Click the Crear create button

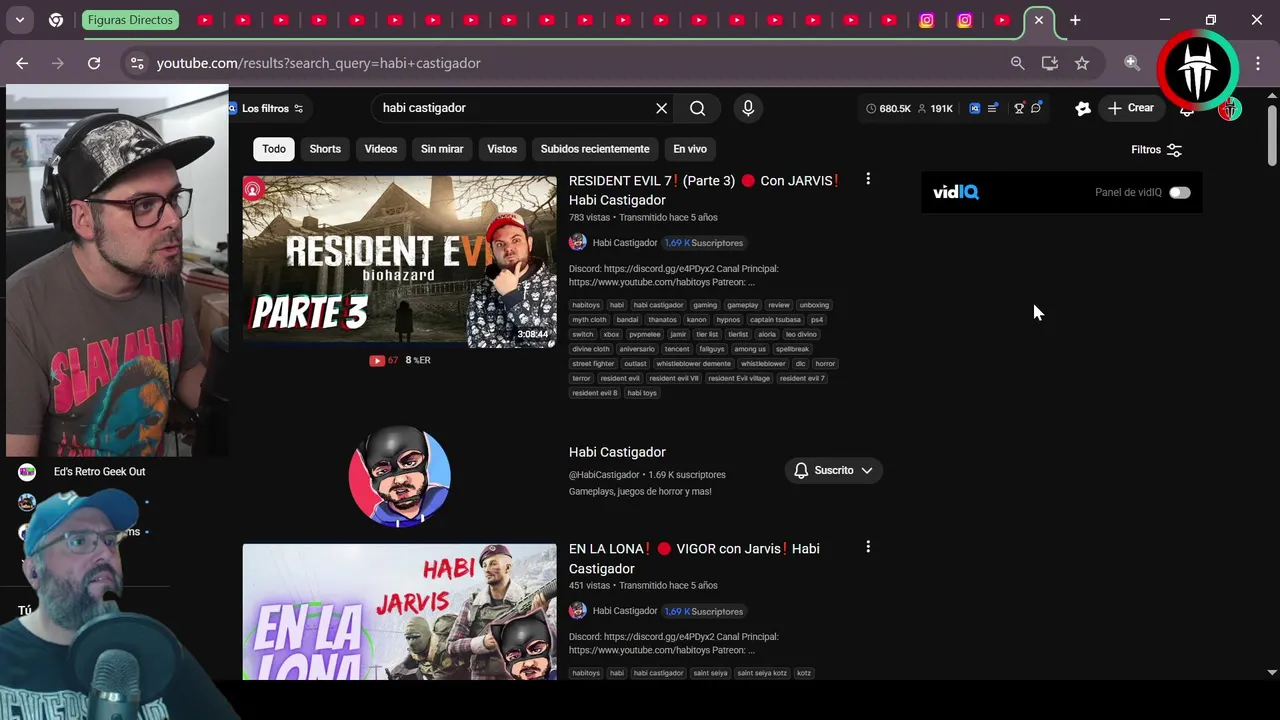pos(1131,108)
